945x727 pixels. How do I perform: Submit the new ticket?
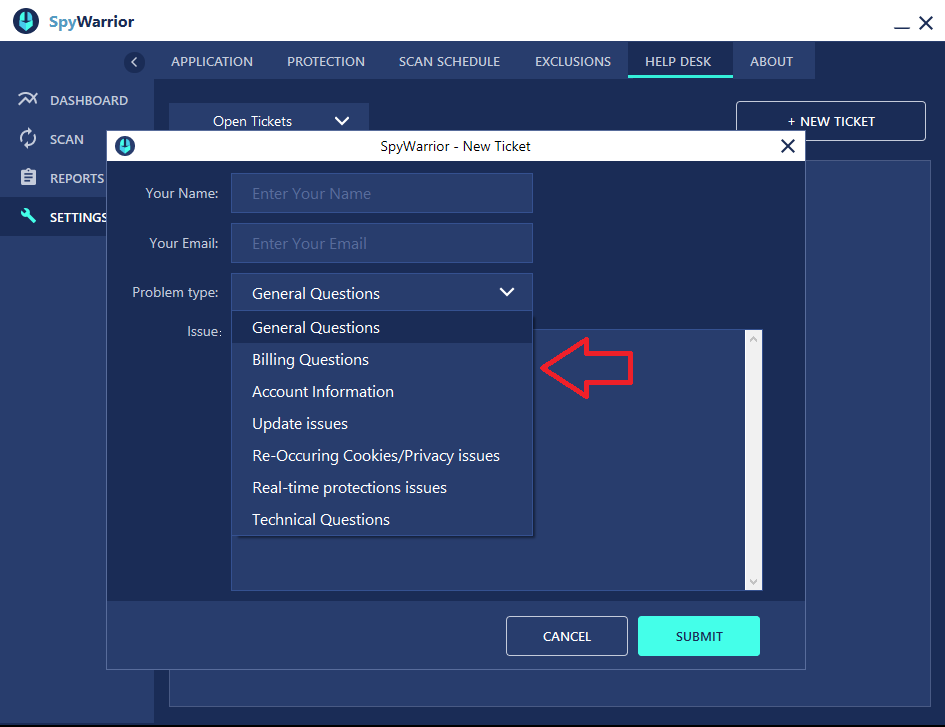(699, 636)
